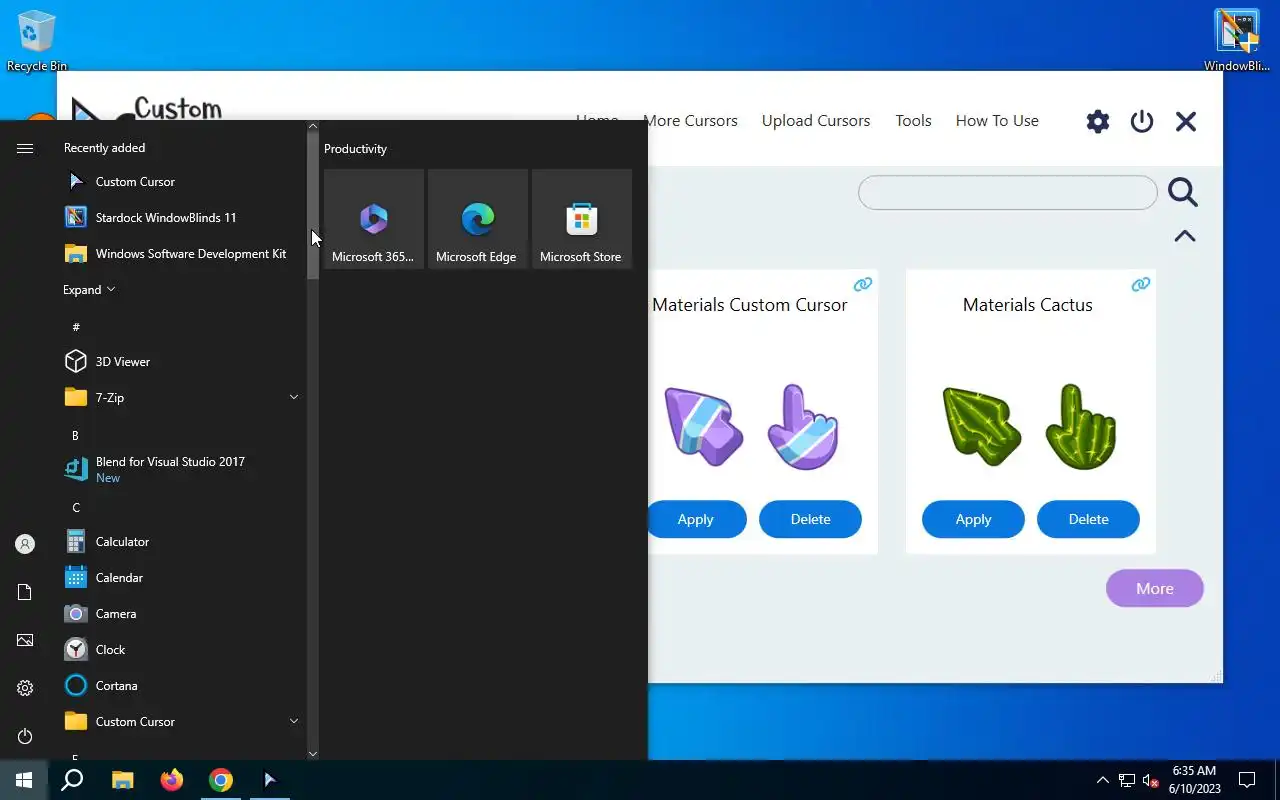This screenshot has height=800, width=1280.
Task: Open How To Use menu item
Action: click(997, 121)
